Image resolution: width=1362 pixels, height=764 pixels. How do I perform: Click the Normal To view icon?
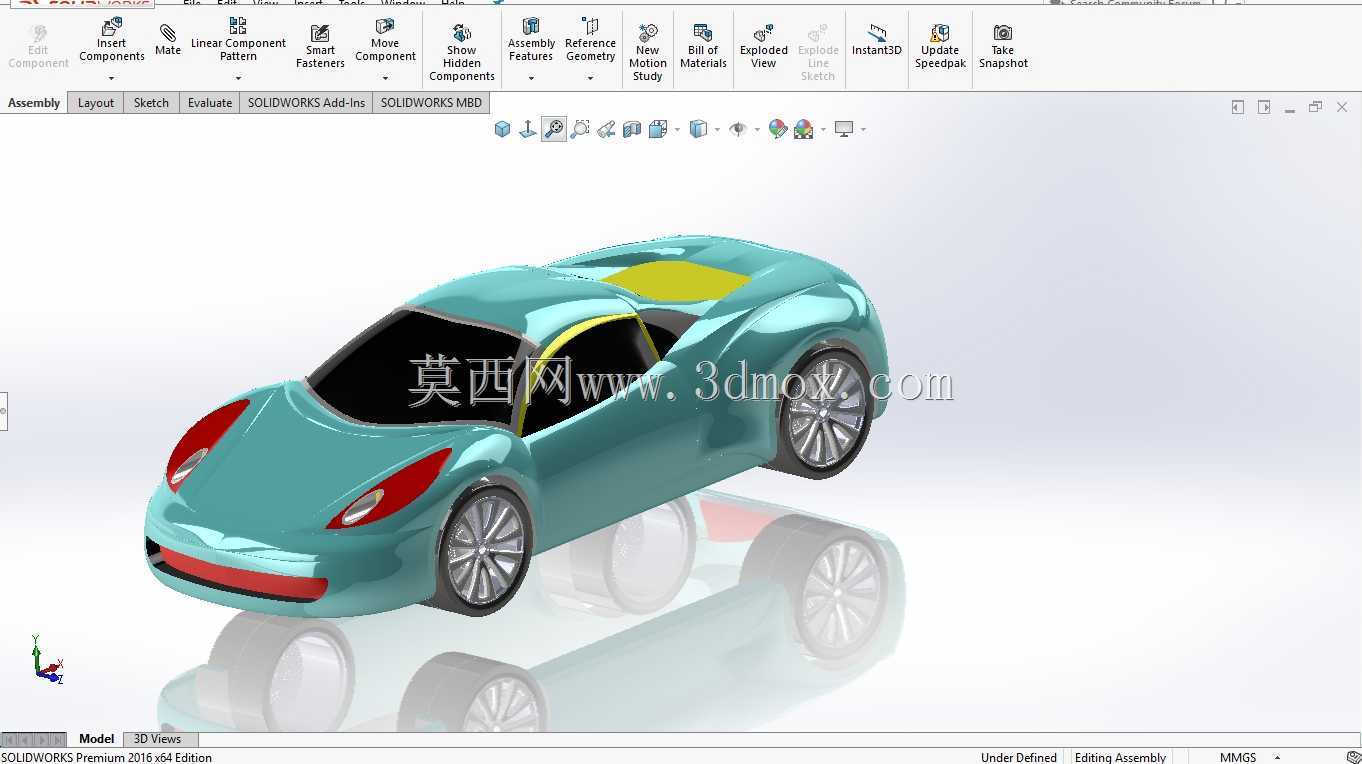click(x=528, y=129)
